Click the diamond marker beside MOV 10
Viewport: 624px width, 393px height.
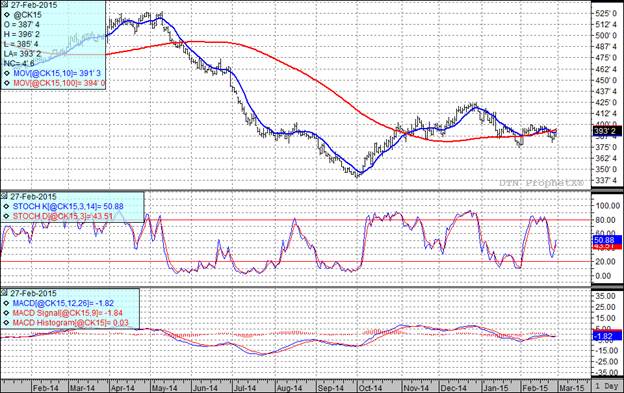pos(6,73)
